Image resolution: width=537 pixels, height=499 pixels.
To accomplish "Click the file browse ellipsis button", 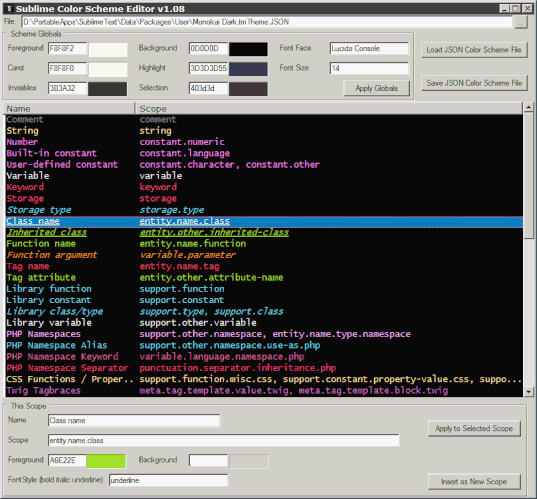I will click(x=521, y=22).
